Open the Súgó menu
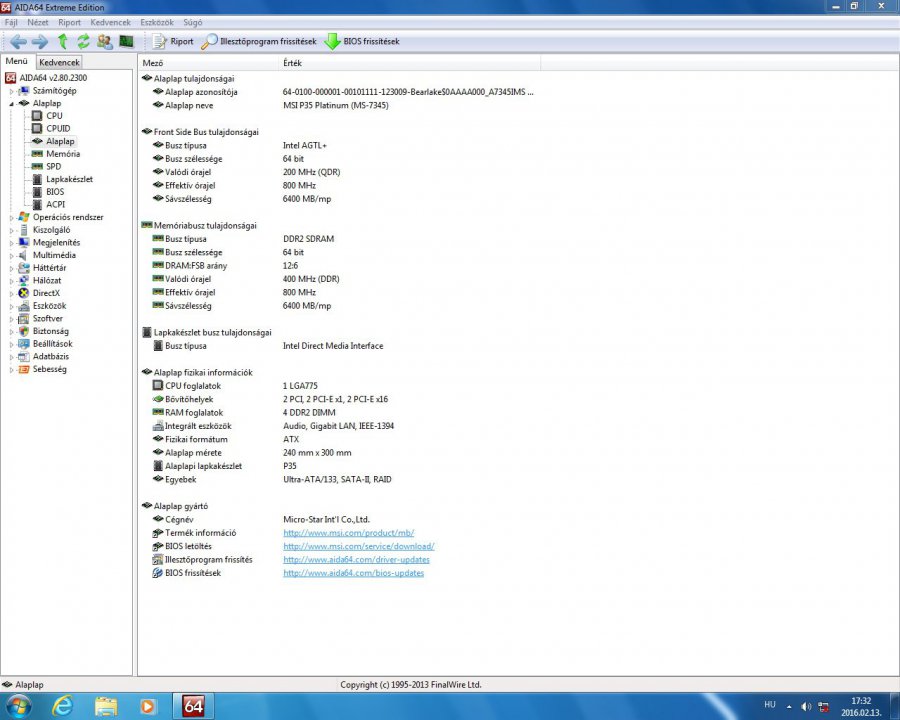Screen dimensions: 900x720 point(192,22)
